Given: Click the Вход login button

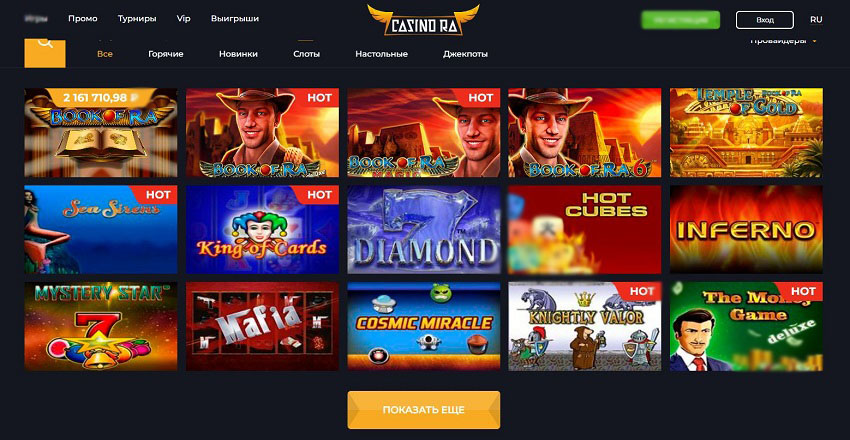Looking at the screenshot, I should tap(764, 20).
